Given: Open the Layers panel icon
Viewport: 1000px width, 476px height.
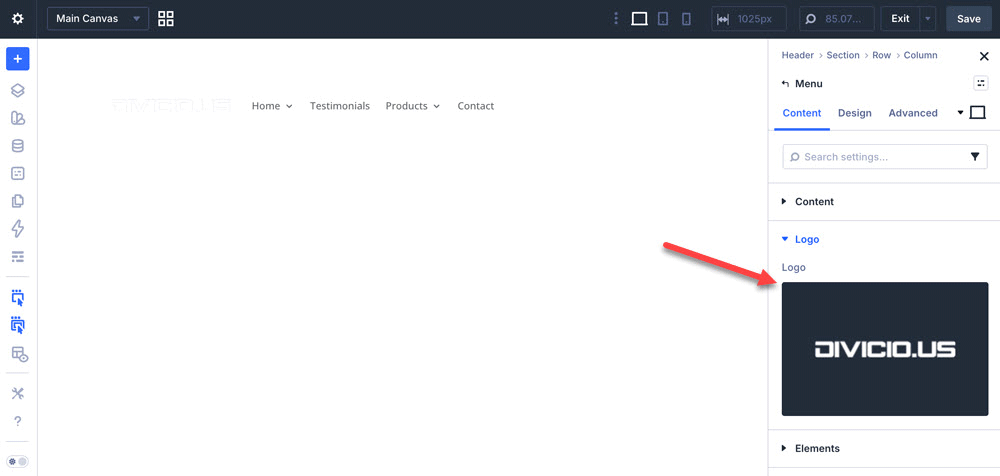Looking at the screenshot, I should click(x=18, y=91).
